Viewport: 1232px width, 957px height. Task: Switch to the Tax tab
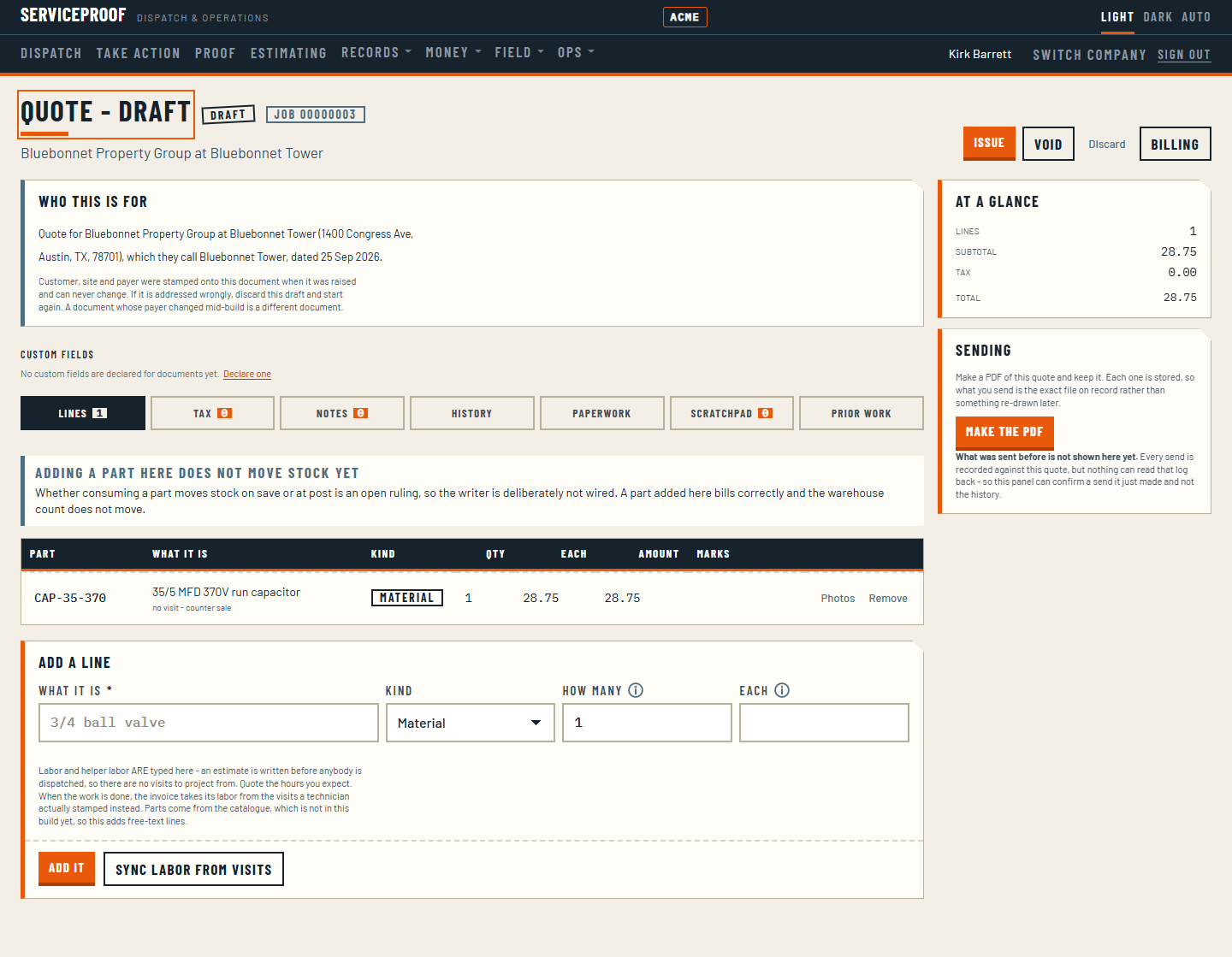[213, 413]
